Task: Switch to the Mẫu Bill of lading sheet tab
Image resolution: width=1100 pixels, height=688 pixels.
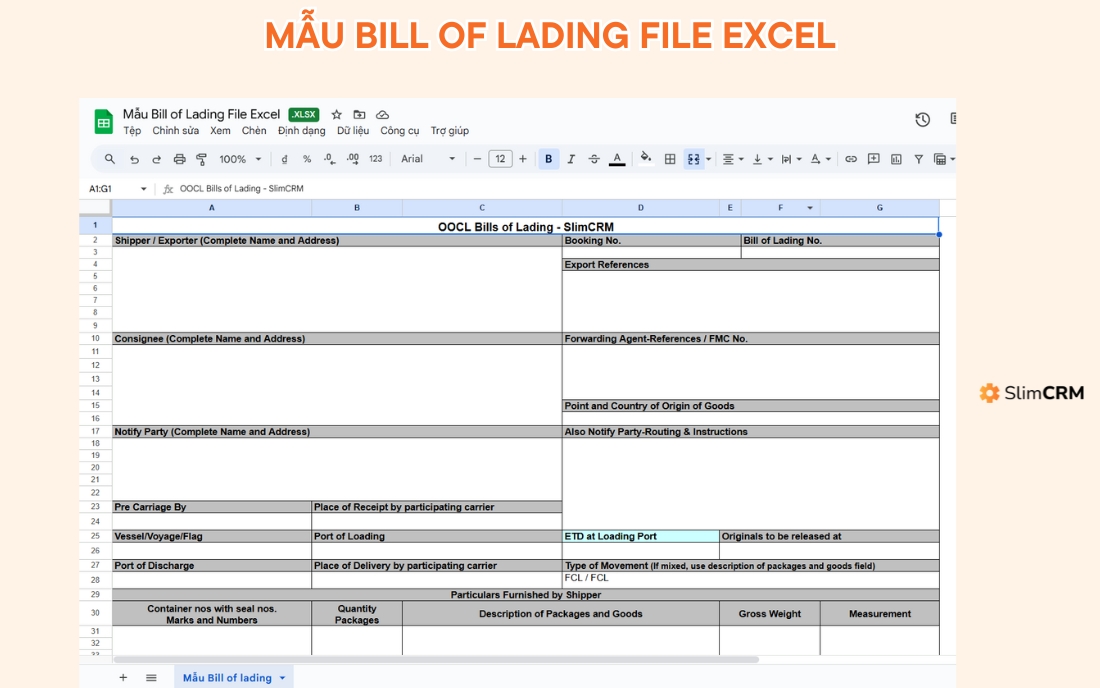Action: coord(228,677)
